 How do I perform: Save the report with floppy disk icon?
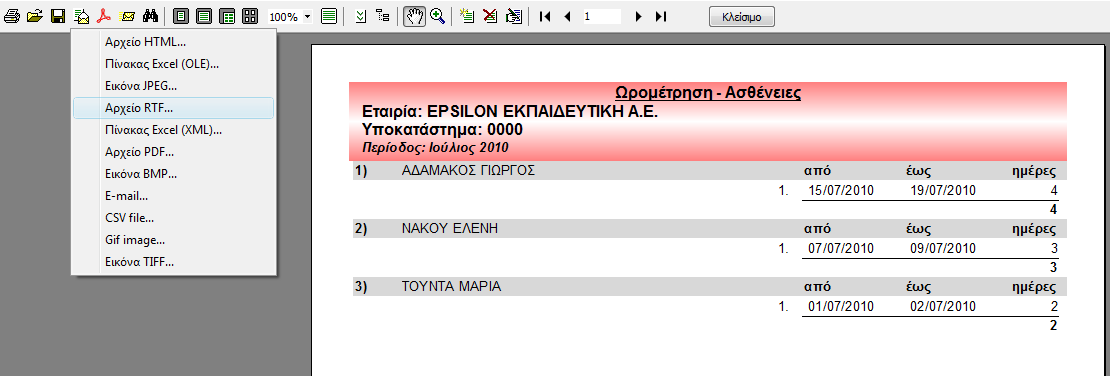coord(59,16)
